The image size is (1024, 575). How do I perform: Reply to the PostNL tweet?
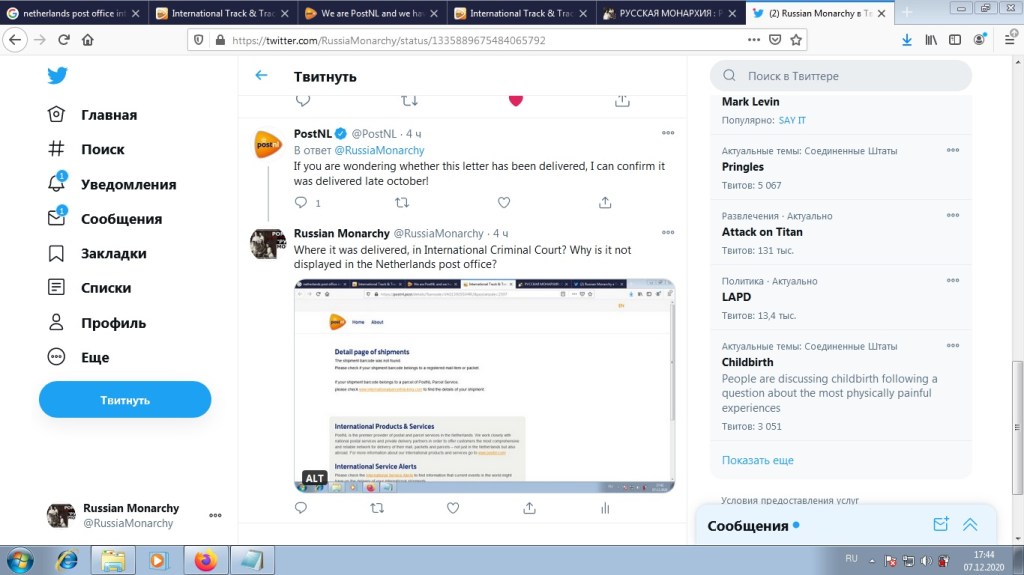(302, 202)
